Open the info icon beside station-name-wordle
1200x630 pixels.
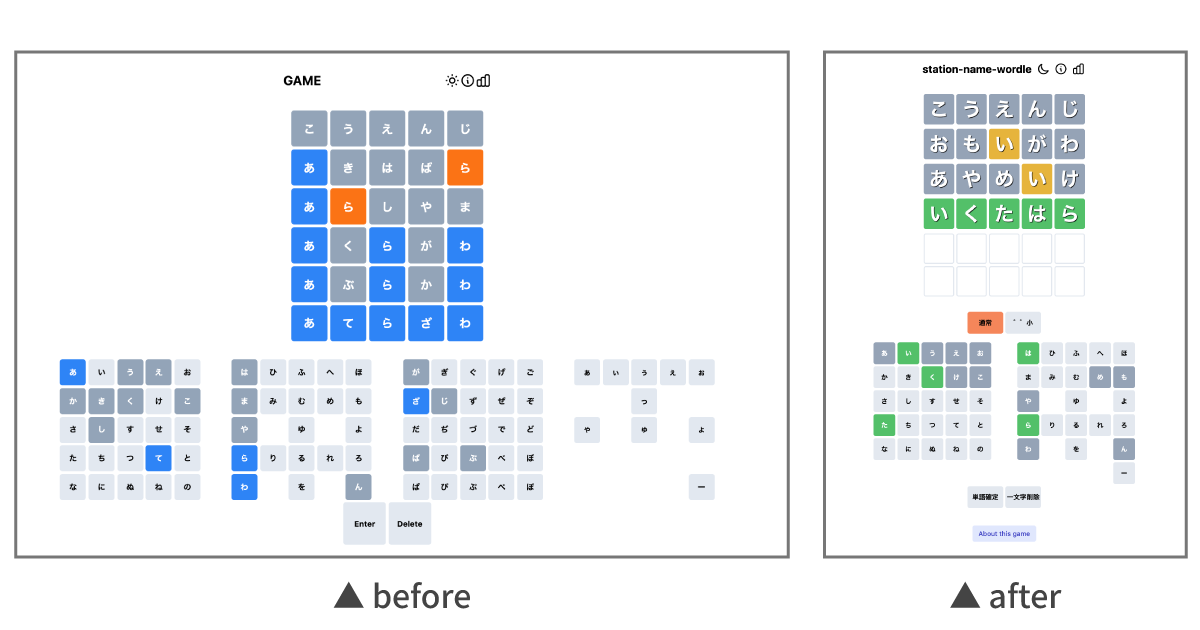(1061, 69)
